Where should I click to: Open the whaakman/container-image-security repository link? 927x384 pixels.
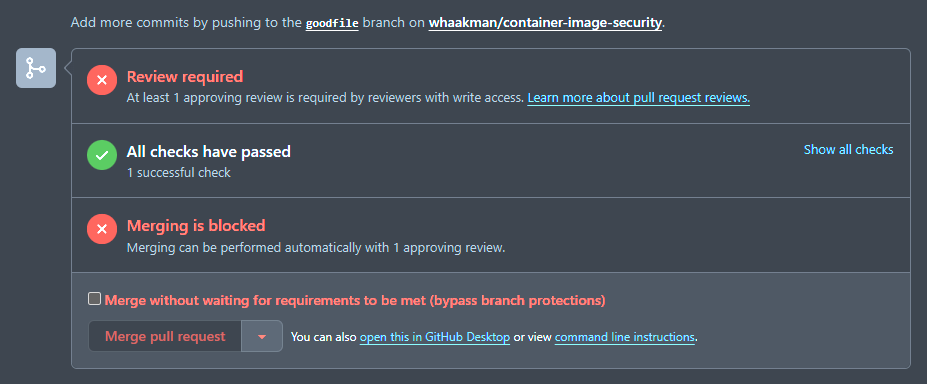[x=545, y=24]
